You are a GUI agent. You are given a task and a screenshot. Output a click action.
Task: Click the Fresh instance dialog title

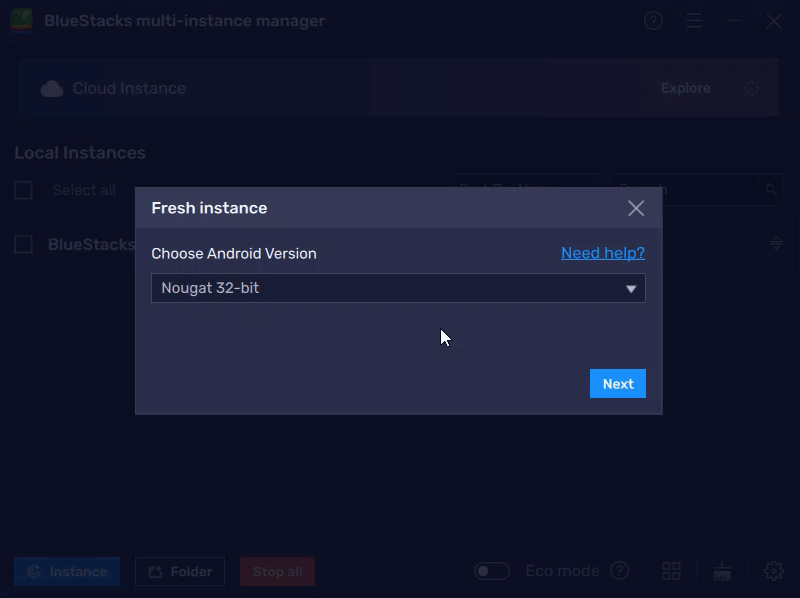pos(209,208)
